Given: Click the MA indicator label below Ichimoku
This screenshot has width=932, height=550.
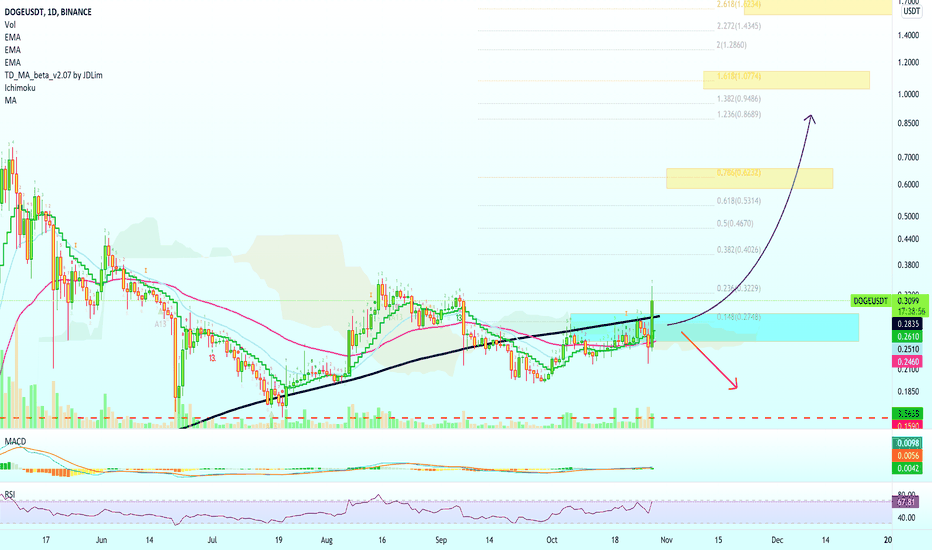Looking at the screenshot, I should (11, 100).
